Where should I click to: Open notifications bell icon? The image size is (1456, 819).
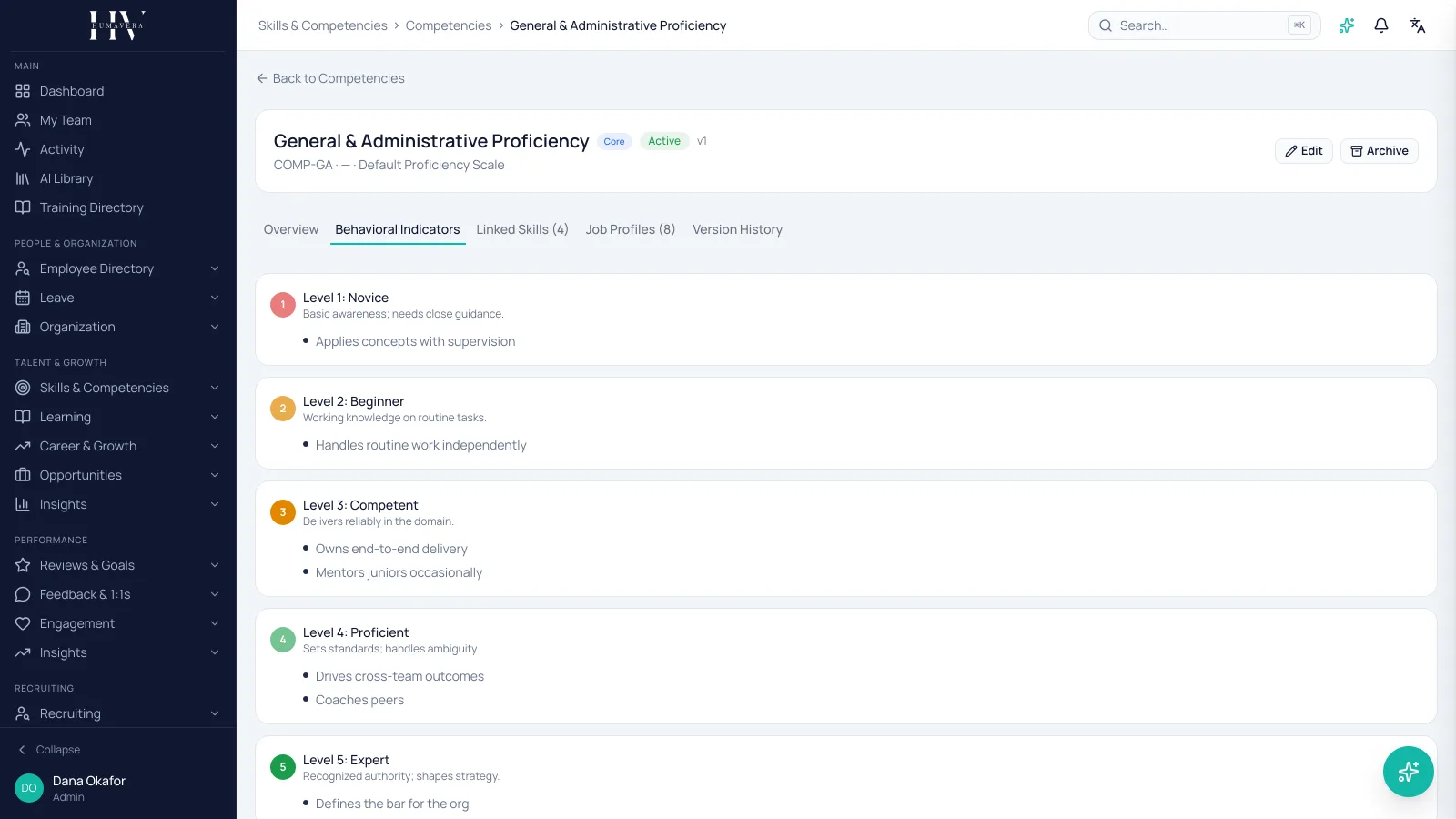tap(1381, 25)
